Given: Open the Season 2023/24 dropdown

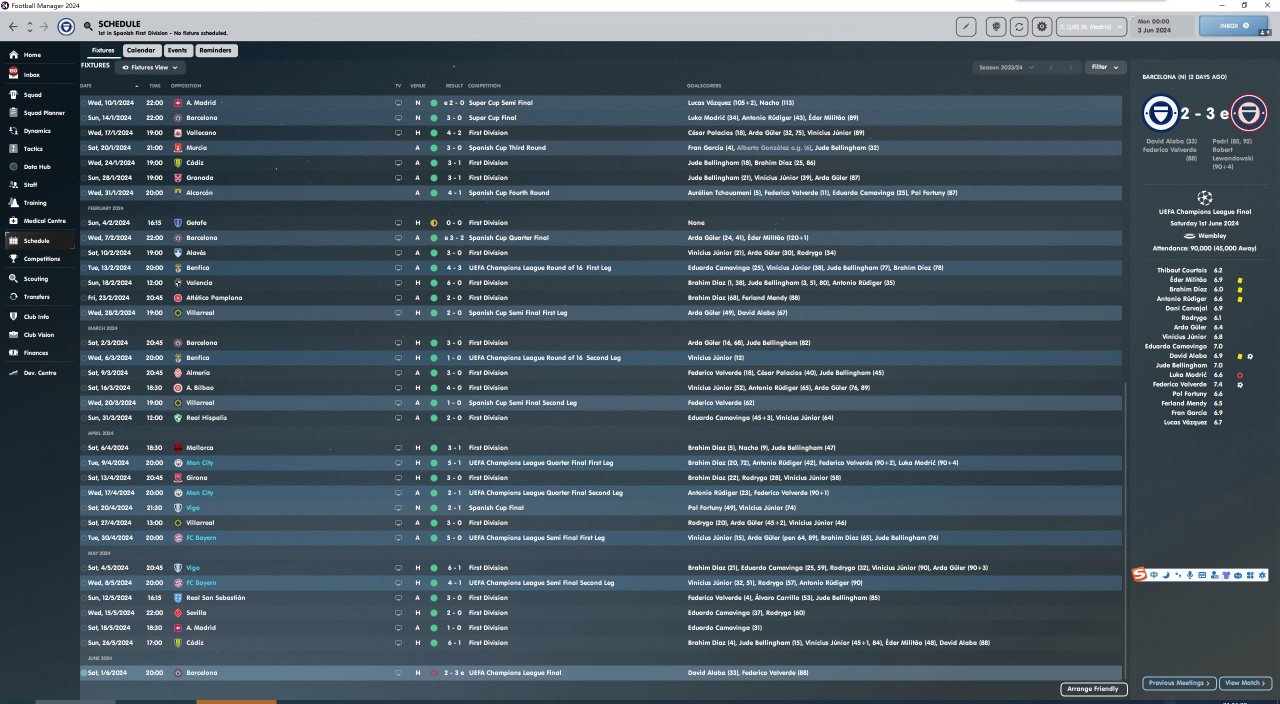Looking at the screenshot, I should tap(1006, 67).
